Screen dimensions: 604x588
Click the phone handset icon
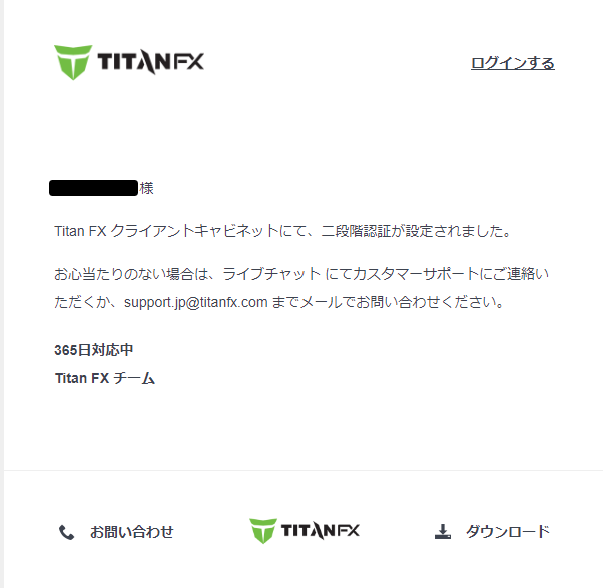[66, 533]
